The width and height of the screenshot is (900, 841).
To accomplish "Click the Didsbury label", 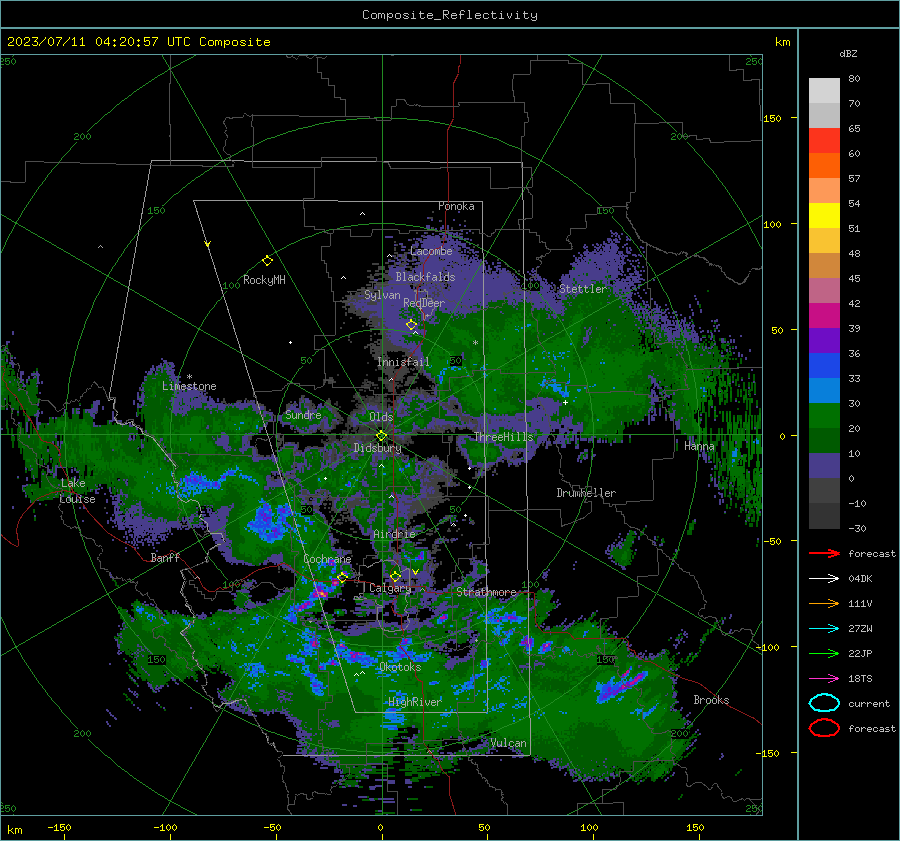I will click(377, 448).
